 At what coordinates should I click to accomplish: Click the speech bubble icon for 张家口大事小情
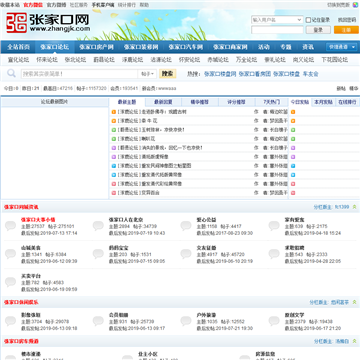pos(10,226)
